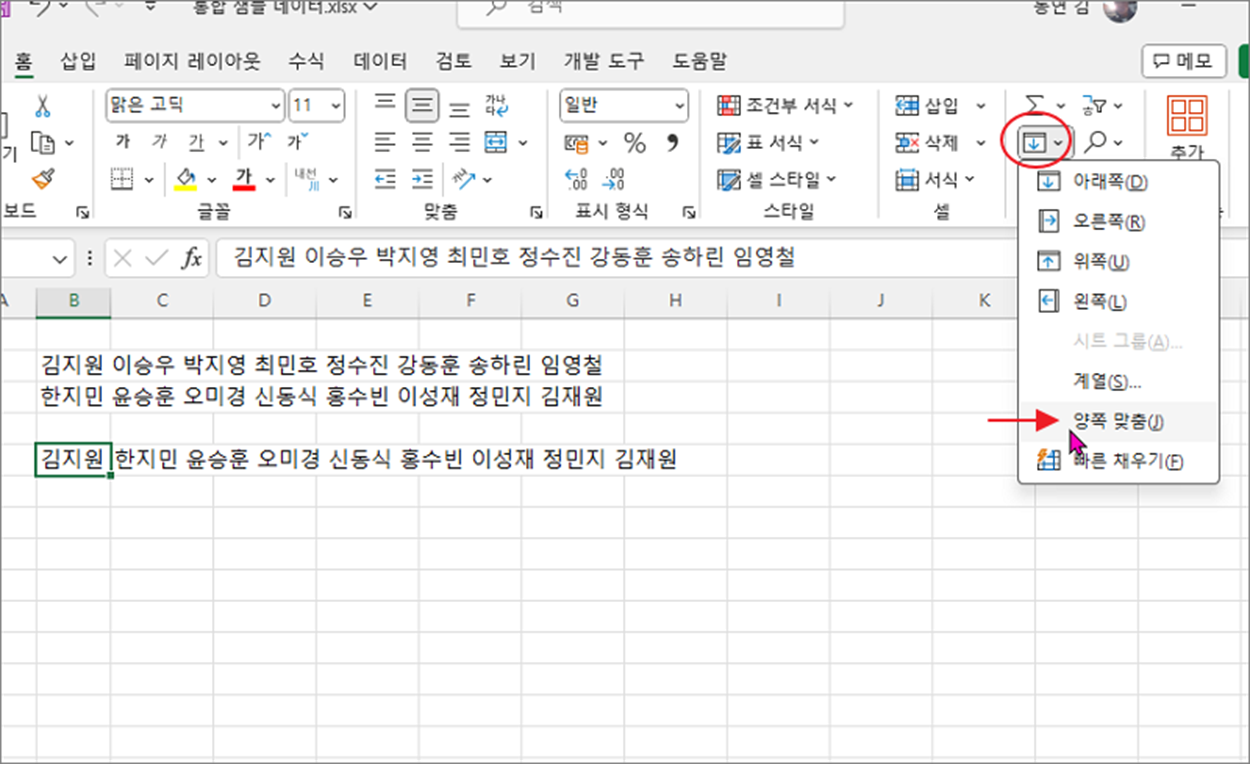
Task: Toggle middle vertical alignment
Action: [x=422, y=106]
